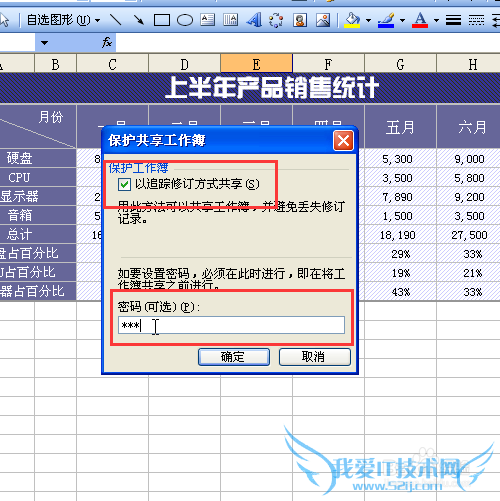Select the 音箱 row label
This screenshot has height=501, width=500.
coord(38,215)
